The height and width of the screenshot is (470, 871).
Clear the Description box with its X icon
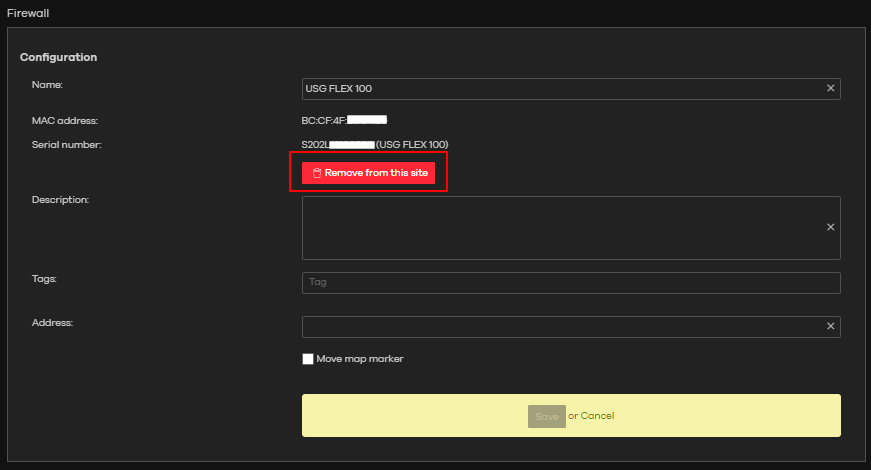830,227
